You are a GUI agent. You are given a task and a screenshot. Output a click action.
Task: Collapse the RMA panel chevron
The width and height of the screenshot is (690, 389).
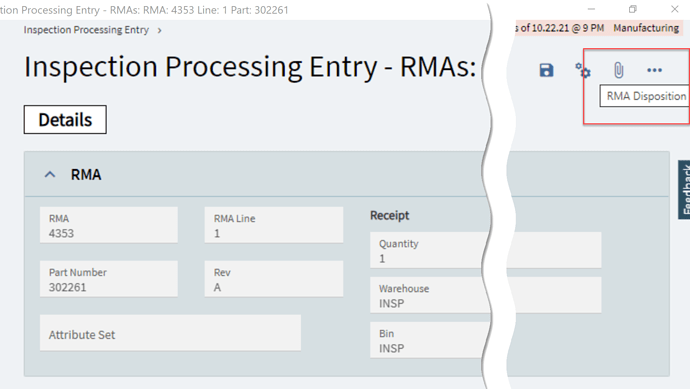[x=50, y=175]
